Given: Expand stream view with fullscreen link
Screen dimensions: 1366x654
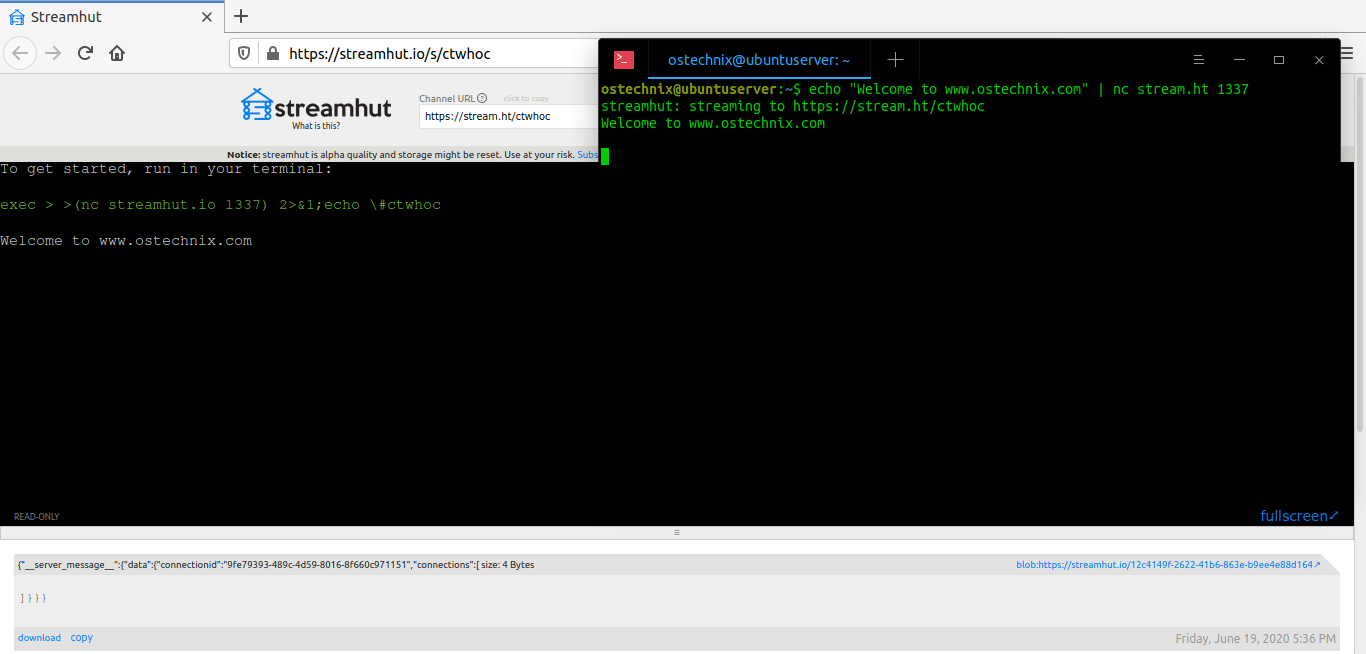Looking at the screenshot, I should tap(1299, 516).
